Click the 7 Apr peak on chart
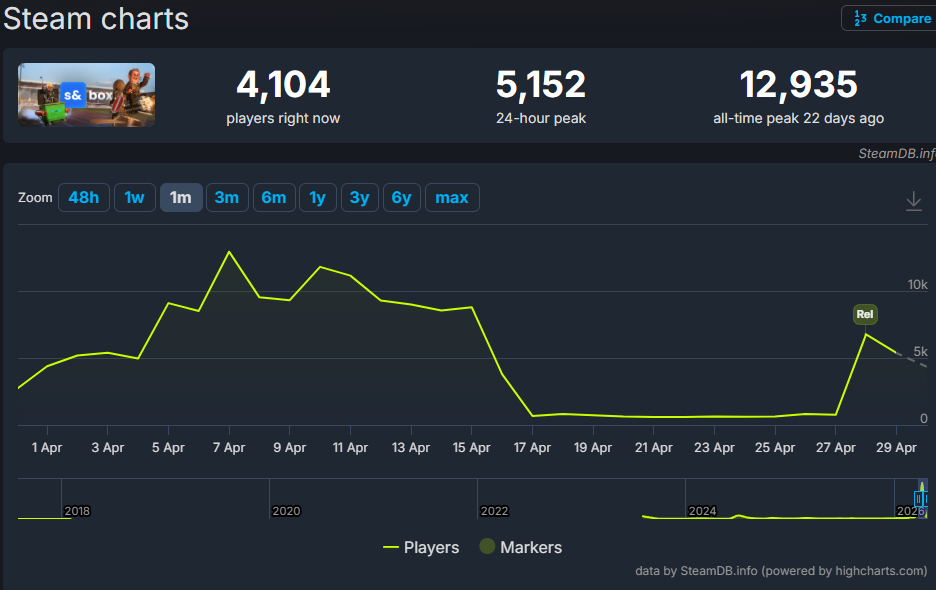The width and height of the screenshot is (936, 590). (229, 252)
